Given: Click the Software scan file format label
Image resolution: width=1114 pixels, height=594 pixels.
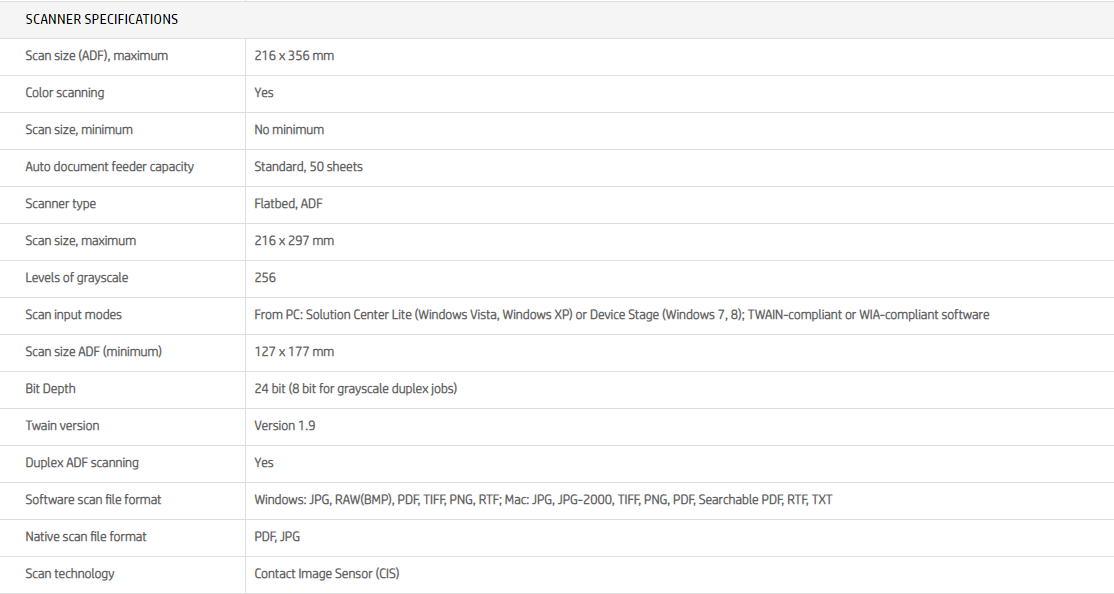Looking at the screenshot, I should point(93,500).
